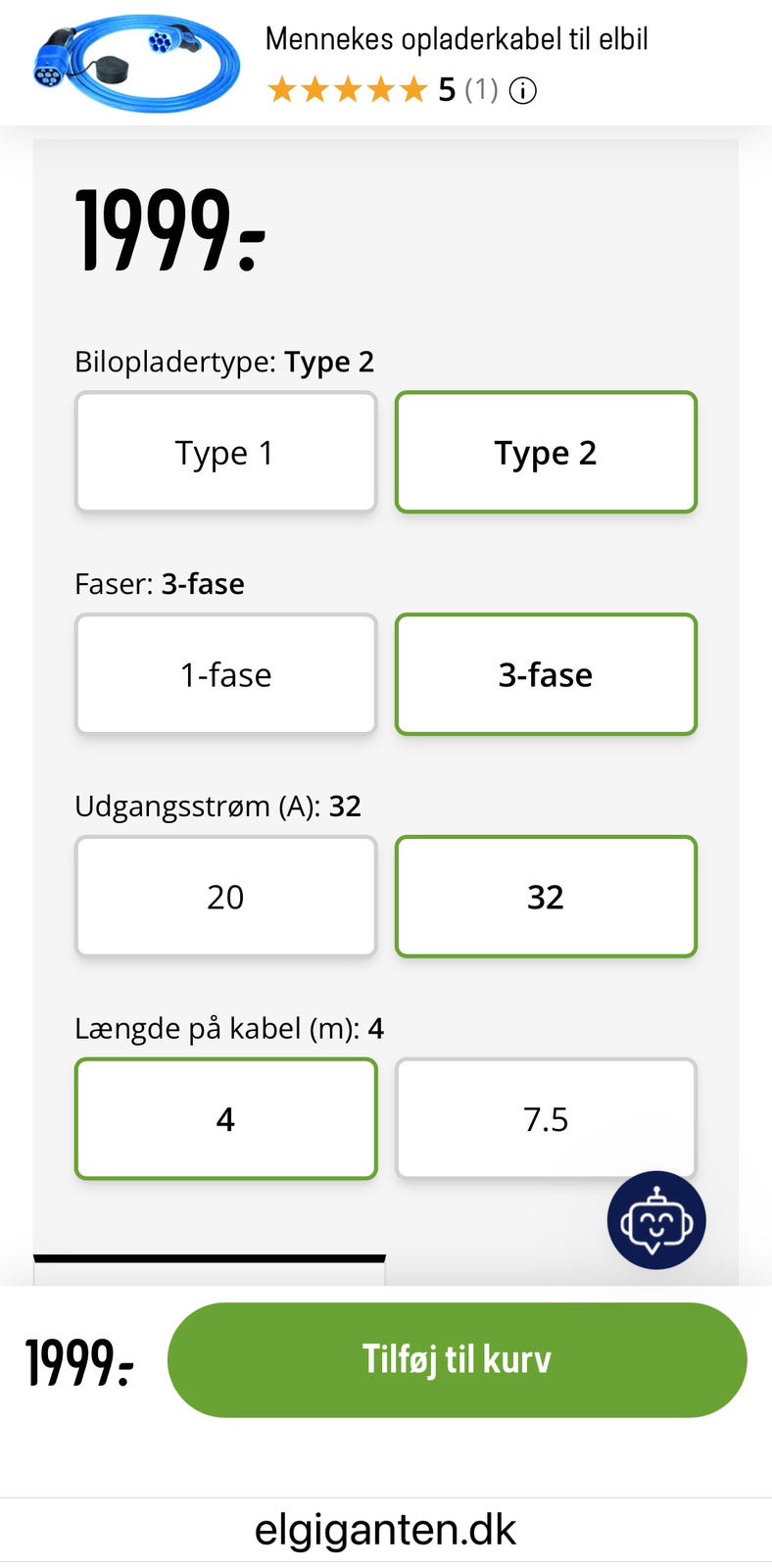Tap the elgiganten.dk address bar
This screenshot has width=772, height=1568.
pos(385,1530)
